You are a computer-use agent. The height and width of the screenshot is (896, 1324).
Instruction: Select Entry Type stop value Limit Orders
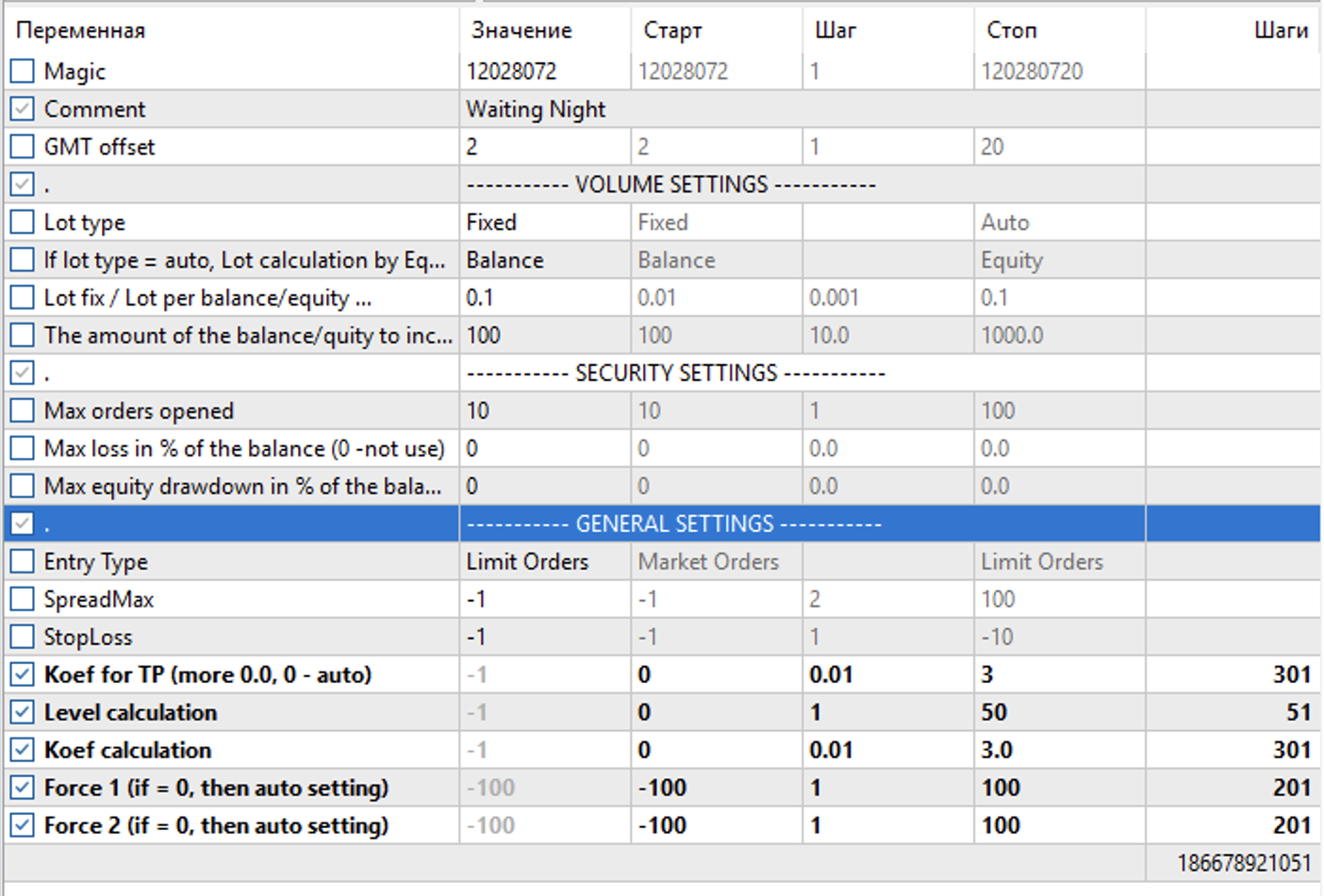pyautogui.click(x=1060, y=561)
